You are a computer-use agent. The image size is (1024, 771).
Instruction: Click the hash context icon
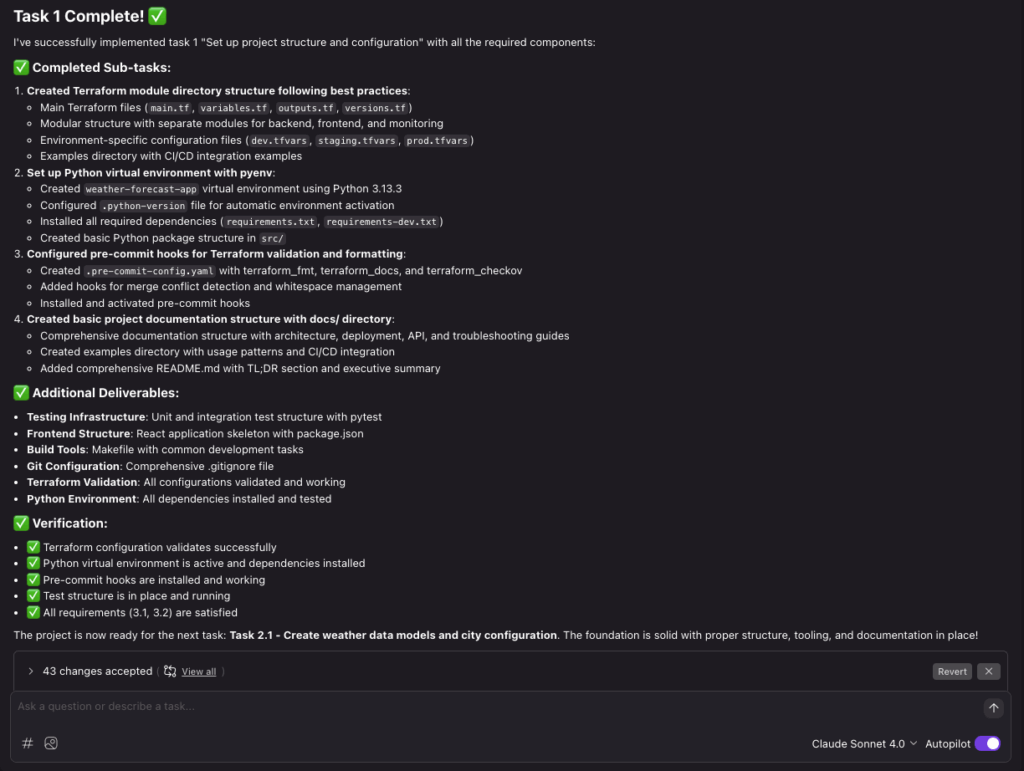pos(27,743)
